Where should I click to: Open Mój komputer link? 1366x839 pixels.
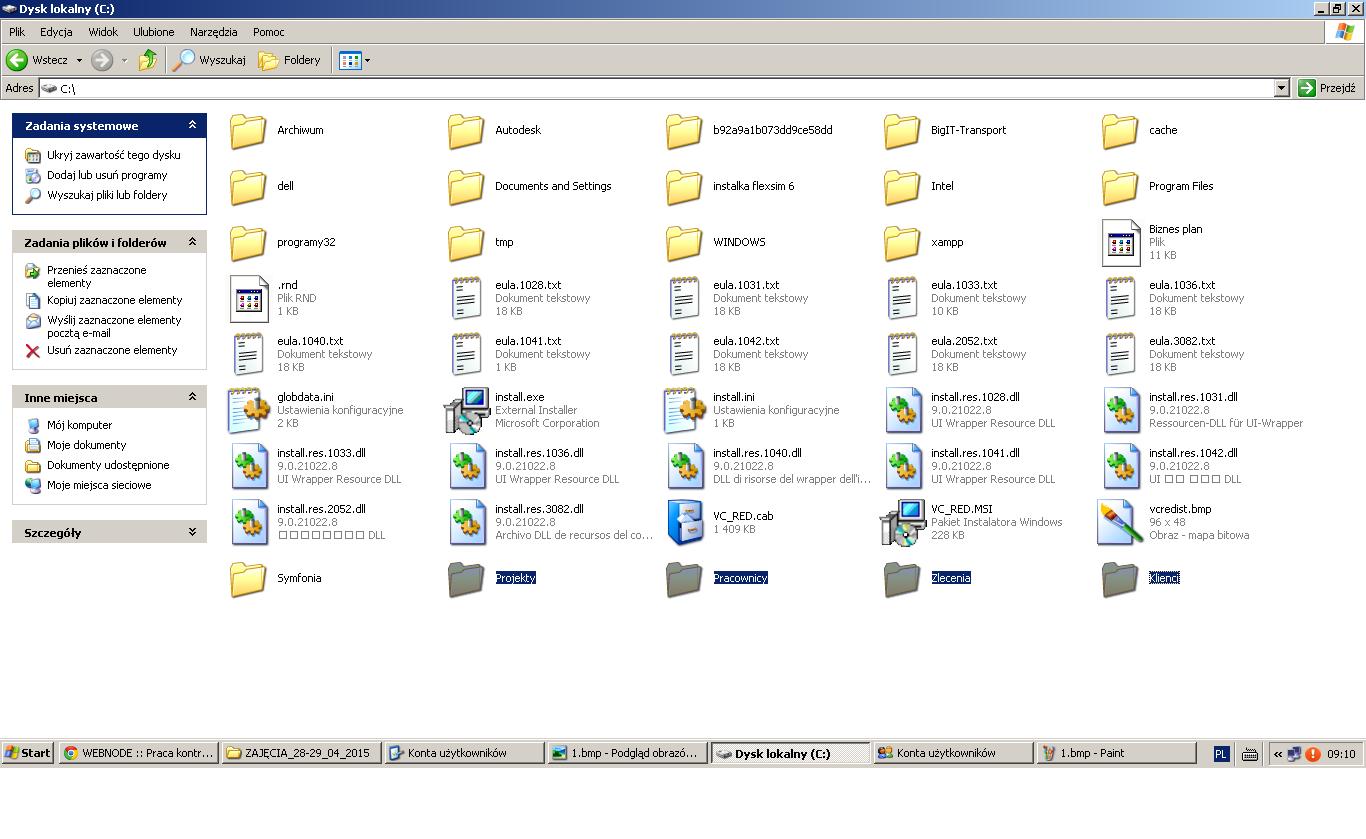coord(79,425)
